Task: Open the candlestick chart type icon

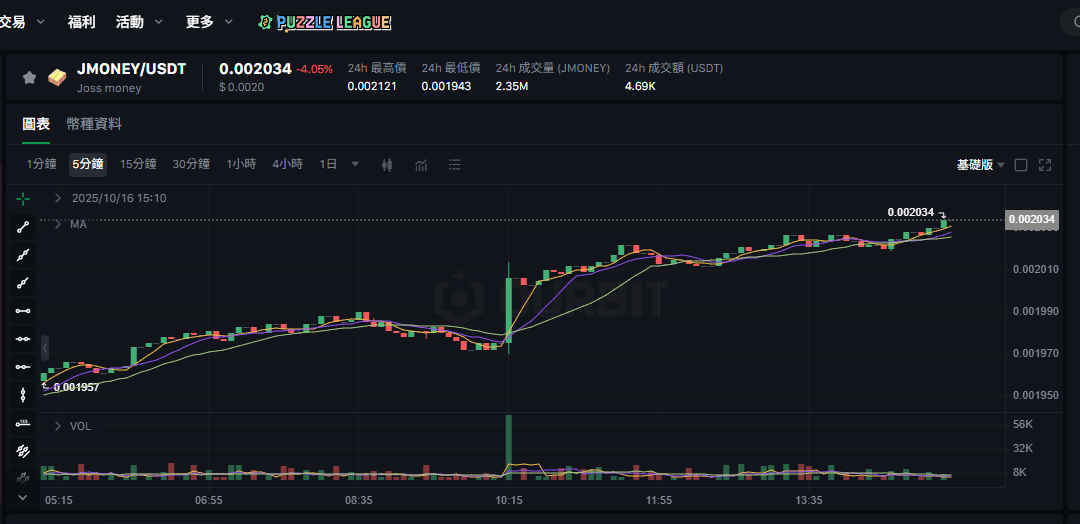Action: click(387, 165)
